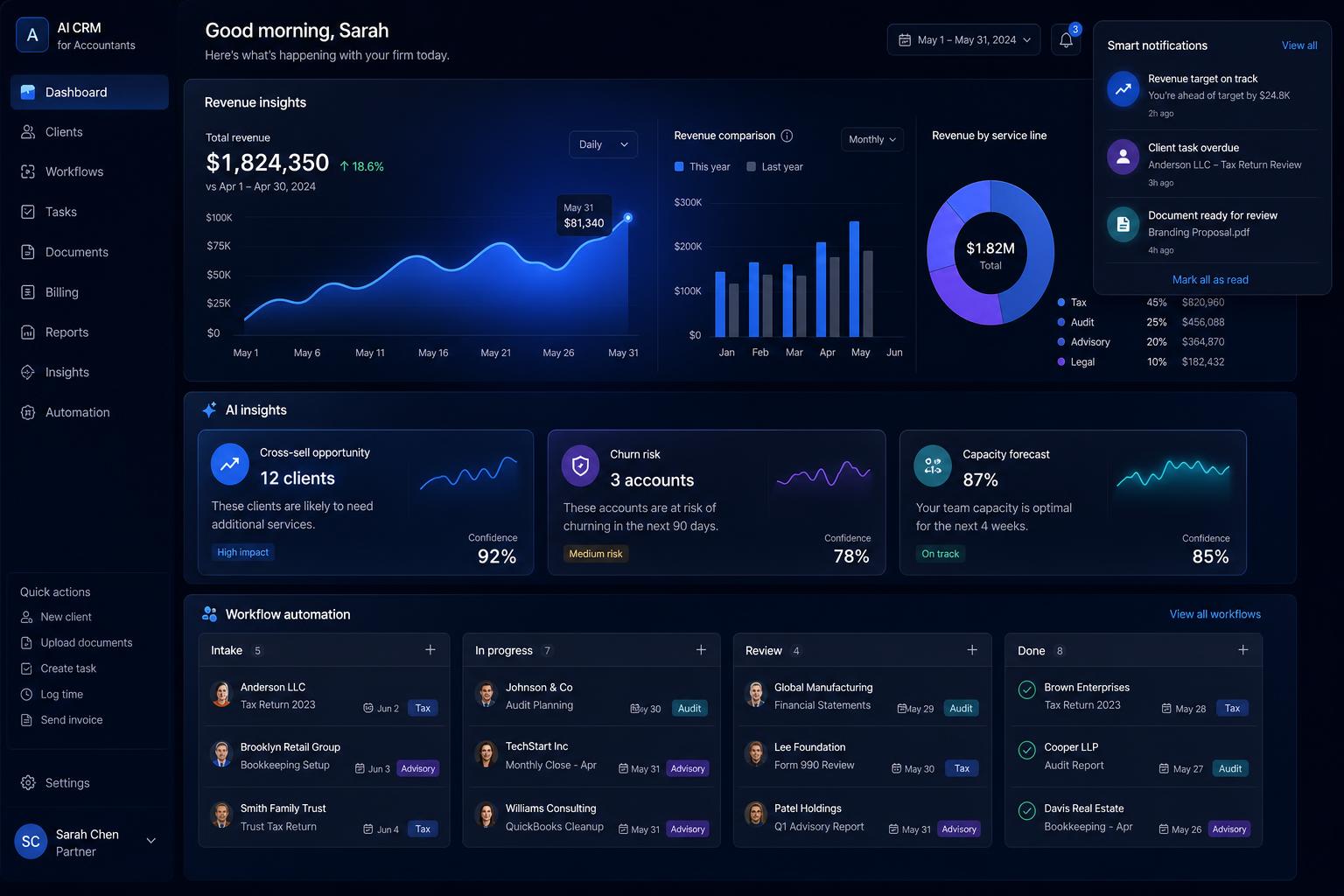Open the Anderson LLC intake card
Viewport: 1344px width, 896px height.
click(324, 696)
